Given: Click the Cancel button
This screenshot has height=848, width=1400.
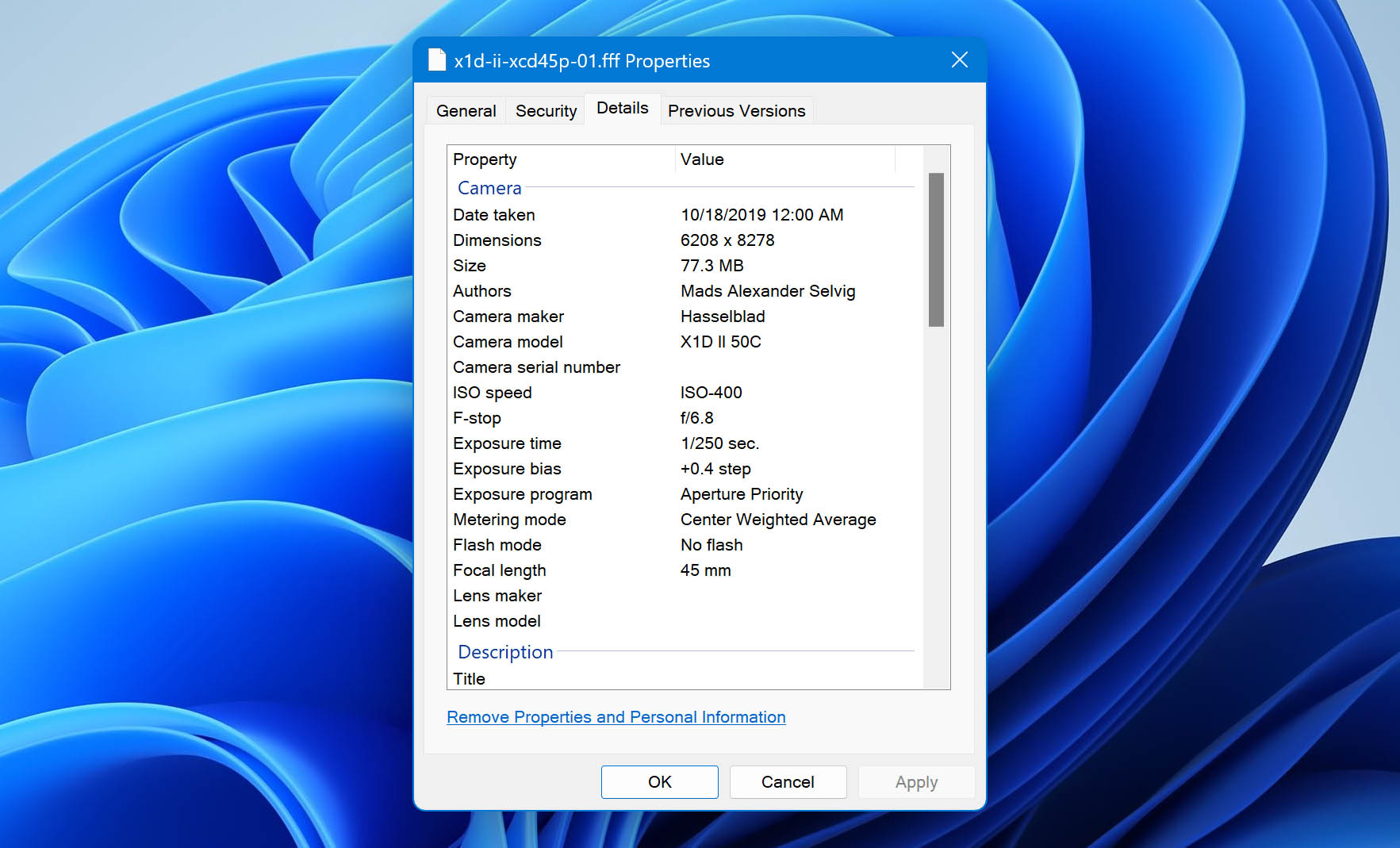Looking at the screenshot, I should 788,781.
